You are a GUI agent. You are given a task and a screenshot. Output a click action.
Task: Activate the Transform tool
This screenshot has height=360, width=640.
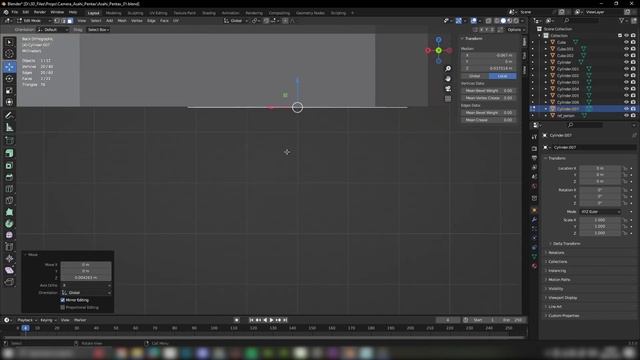[x=9, y=102]
